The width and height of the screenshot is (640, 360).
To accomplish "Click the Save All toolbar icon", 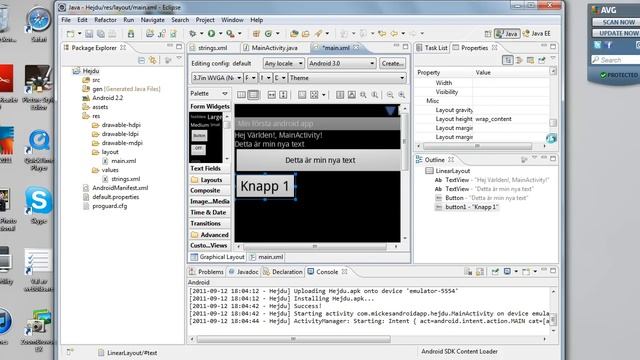I will point(100,34).
